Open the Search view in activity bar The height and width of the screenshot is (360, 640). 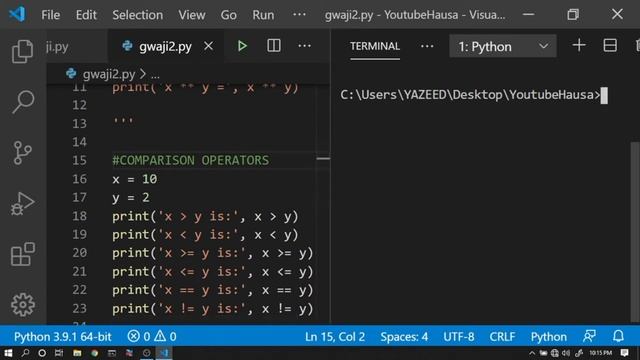(x=23, y=102)
